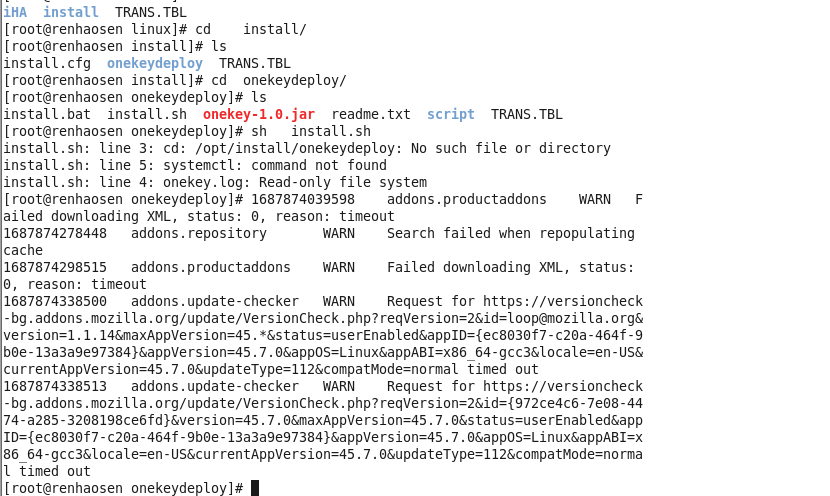Click the timestamp 1687874338513
This screenshot has height=496, width=830.
(x=55, y=386)
